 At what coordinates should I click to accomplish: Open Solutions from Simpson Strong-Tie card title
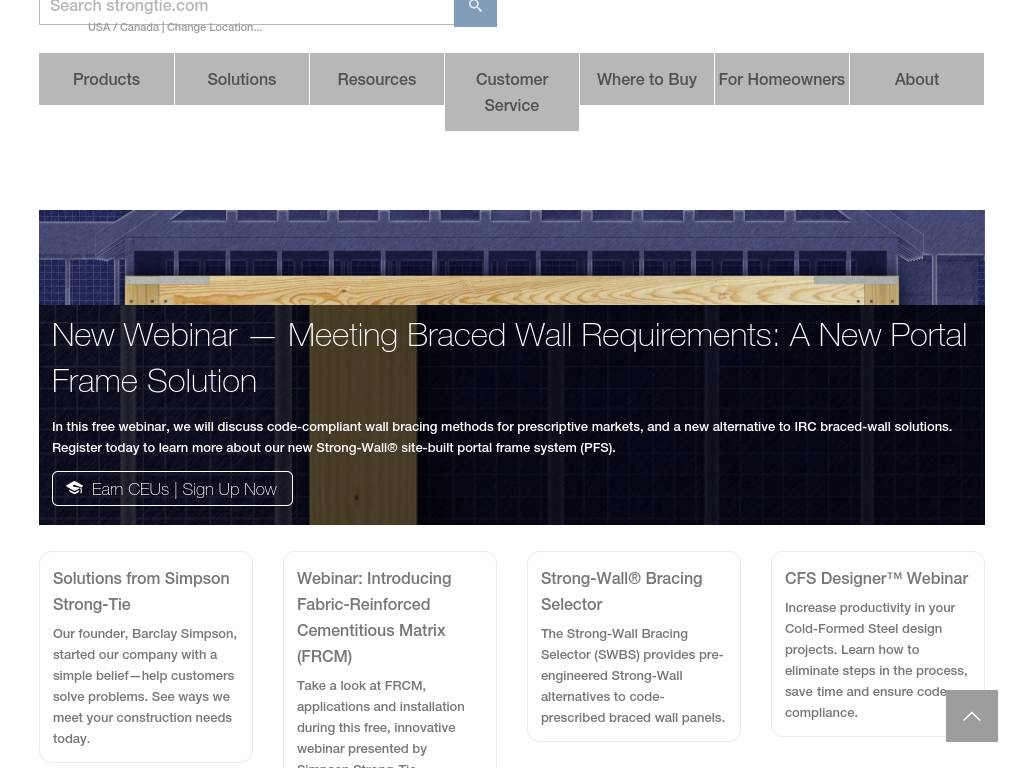[141, 591]
